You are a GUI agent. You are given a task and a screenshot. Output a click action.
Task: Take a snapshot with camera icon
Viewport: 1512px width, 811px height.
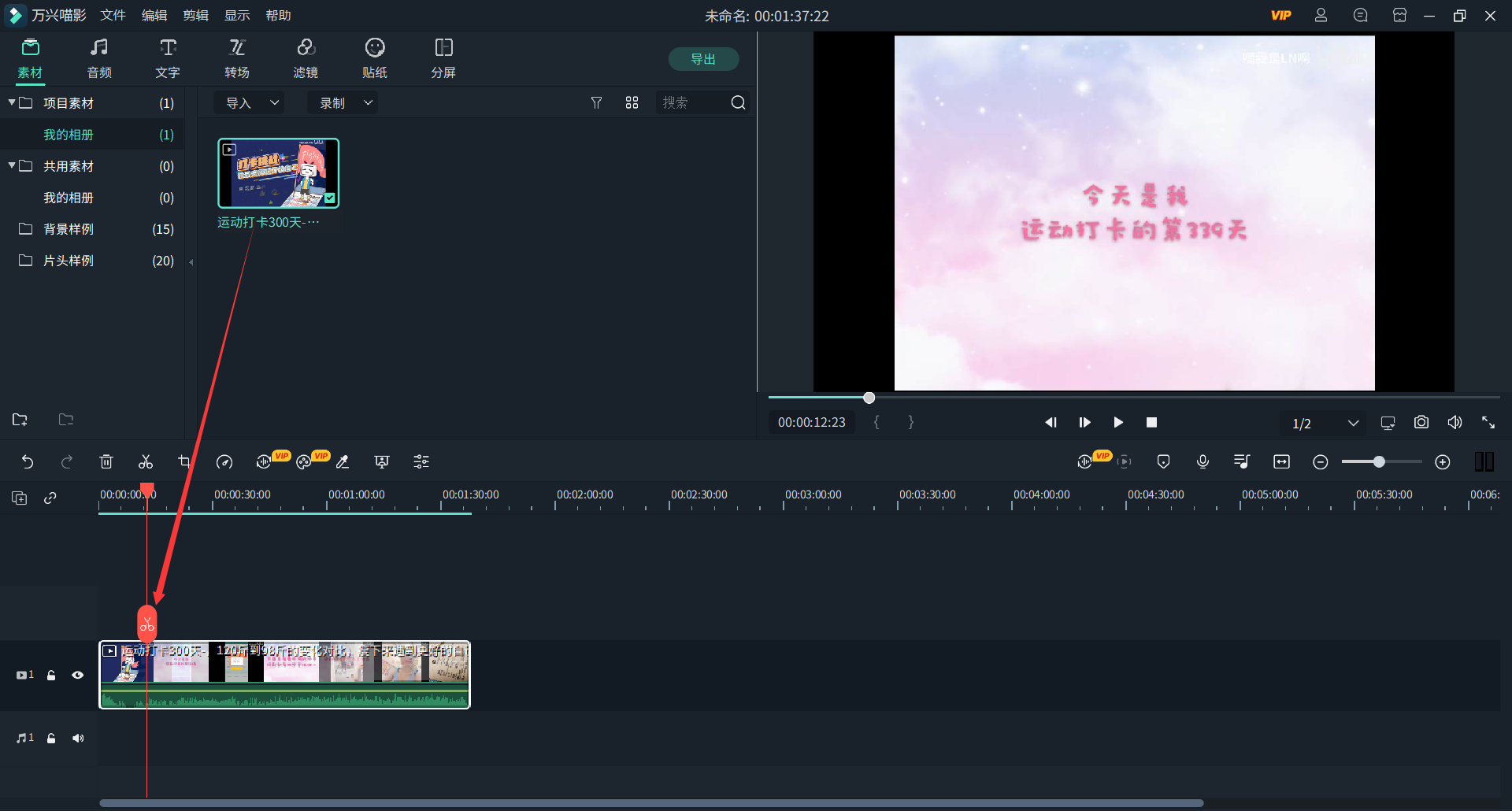click(1421, 423)
